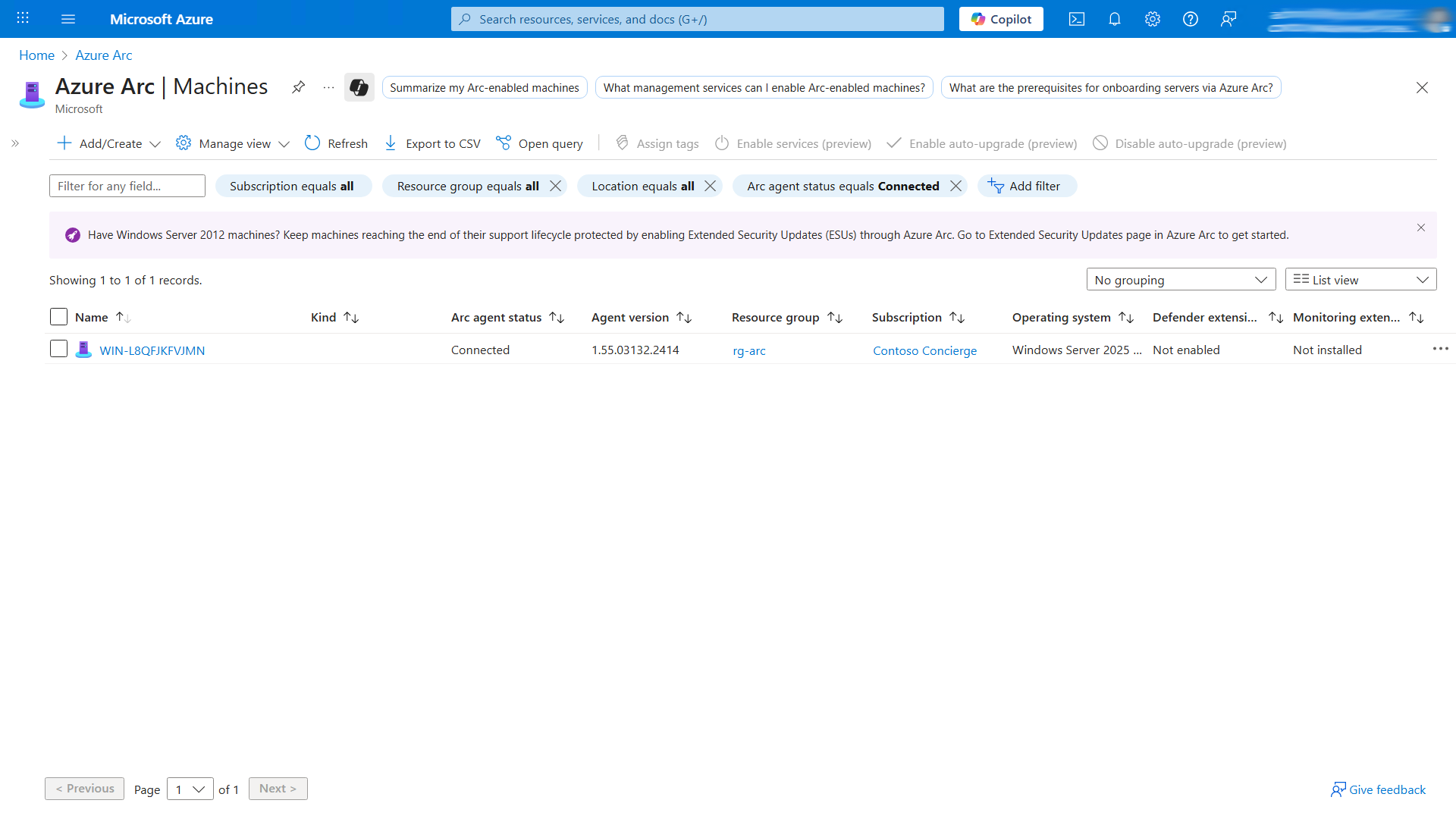Open the Help menu icon

(x=1190, y=19)
